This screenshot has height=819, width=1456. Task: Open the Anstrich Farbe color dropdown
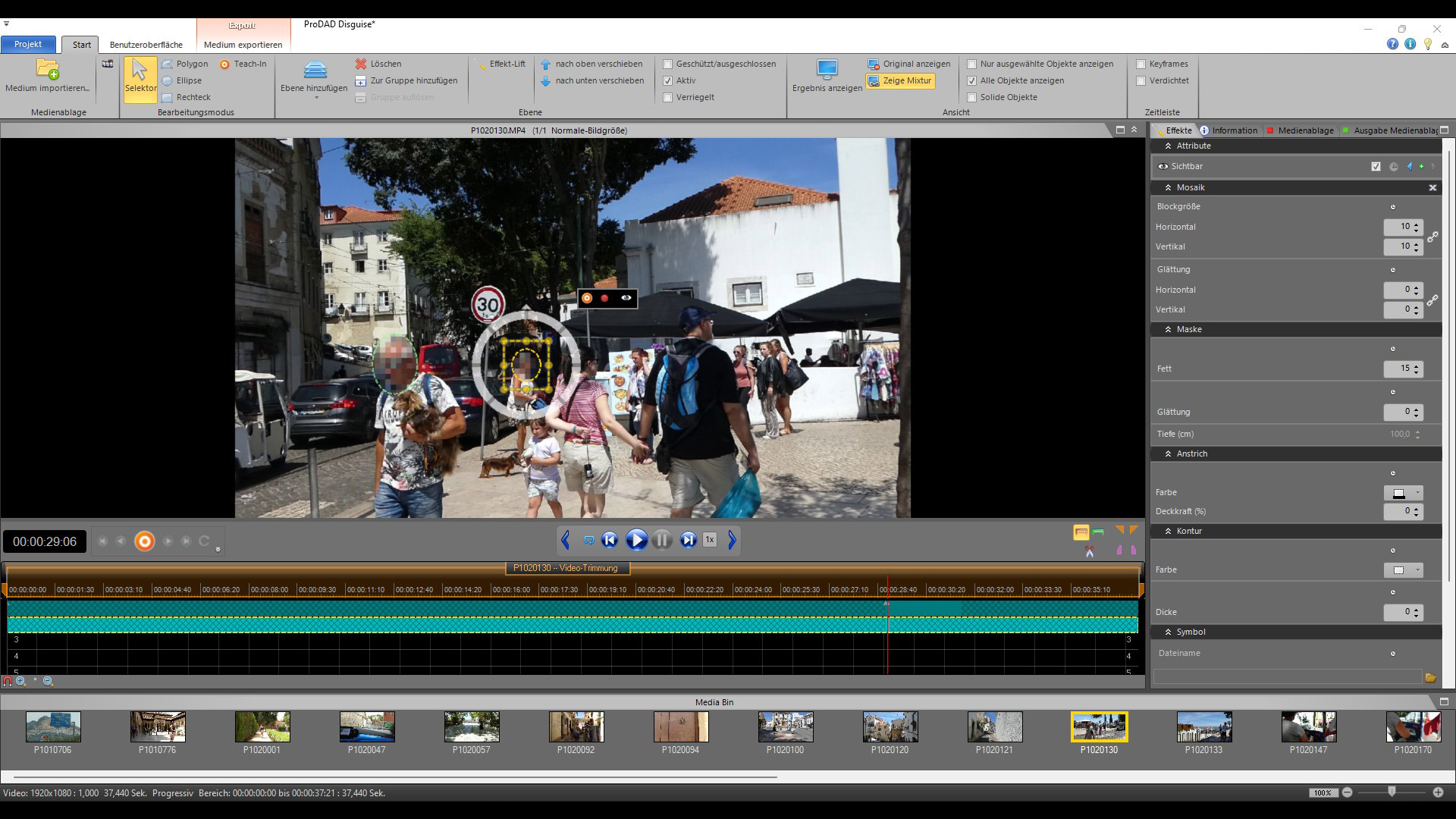coord(1417,493)
